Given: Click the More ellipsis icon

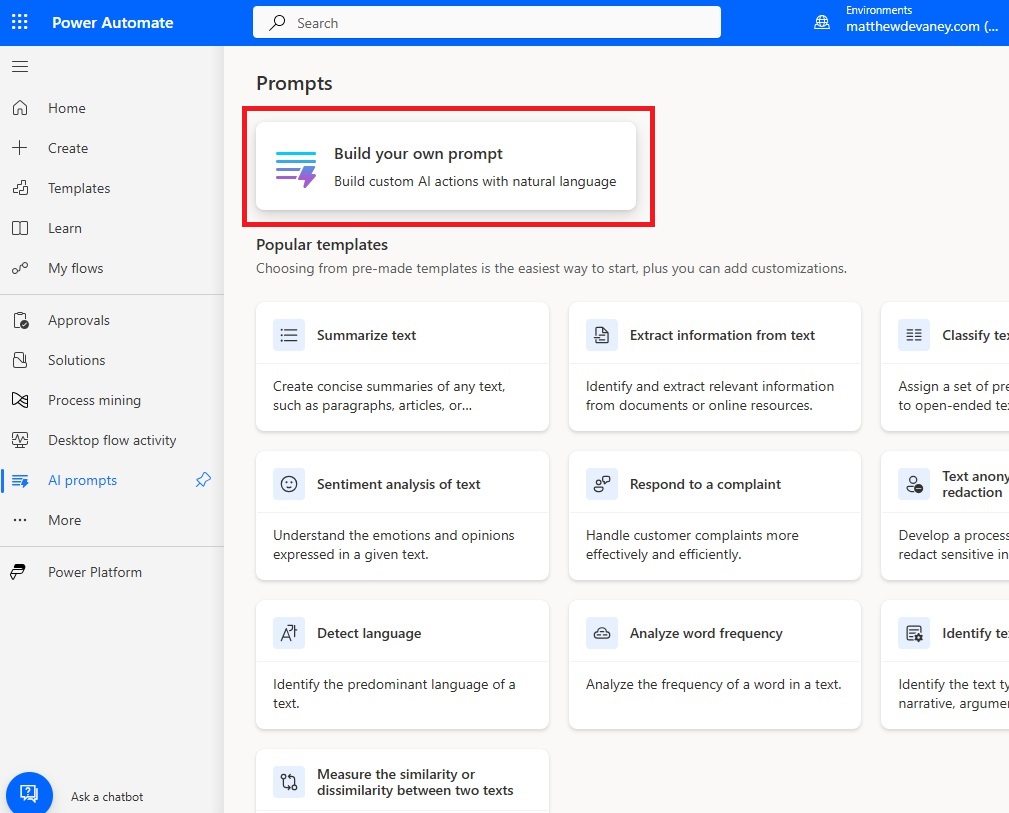Looking at the screenshot, I should tap(20, 519).
